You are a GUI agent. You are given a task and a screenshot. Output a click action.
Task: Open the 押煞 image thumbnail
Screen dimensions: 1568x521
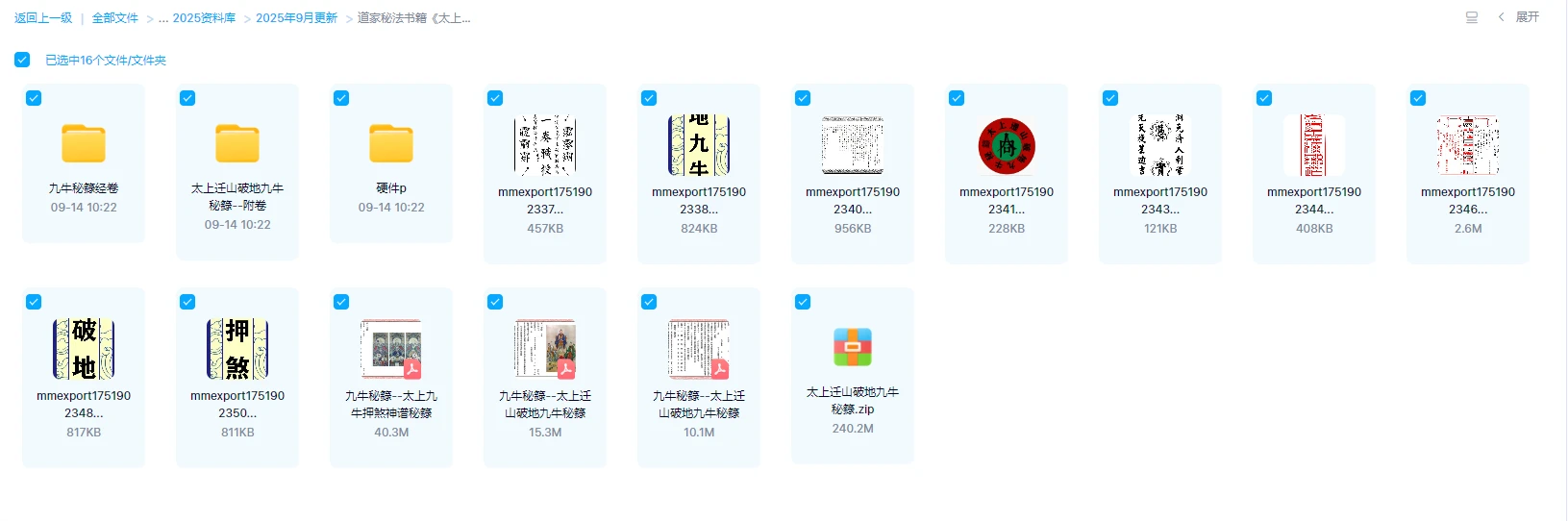coord(237,349)
